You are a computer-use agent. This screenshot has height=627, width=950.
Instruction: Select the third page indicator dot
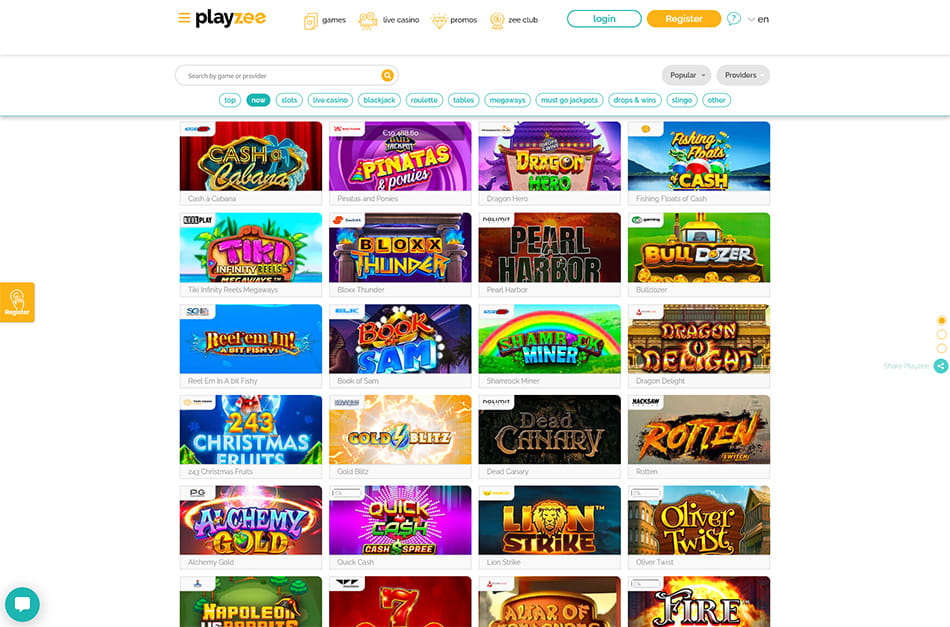click(941, 348)
